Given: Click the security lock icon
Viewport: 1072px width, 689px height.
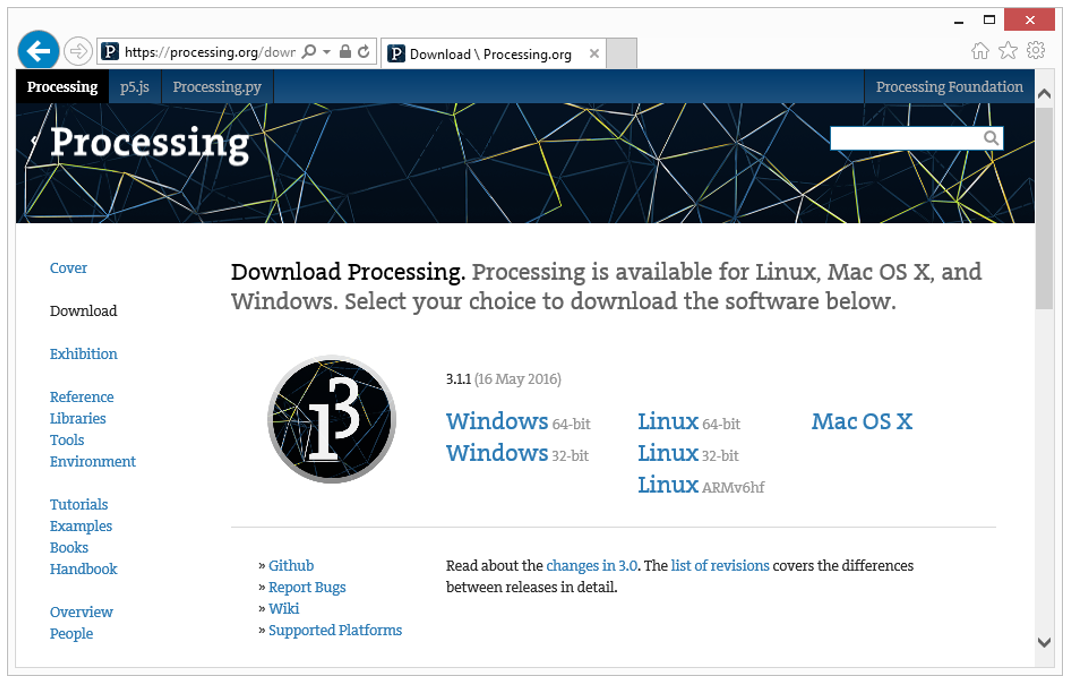Looking at the screenshot, I should pos(345,51).
